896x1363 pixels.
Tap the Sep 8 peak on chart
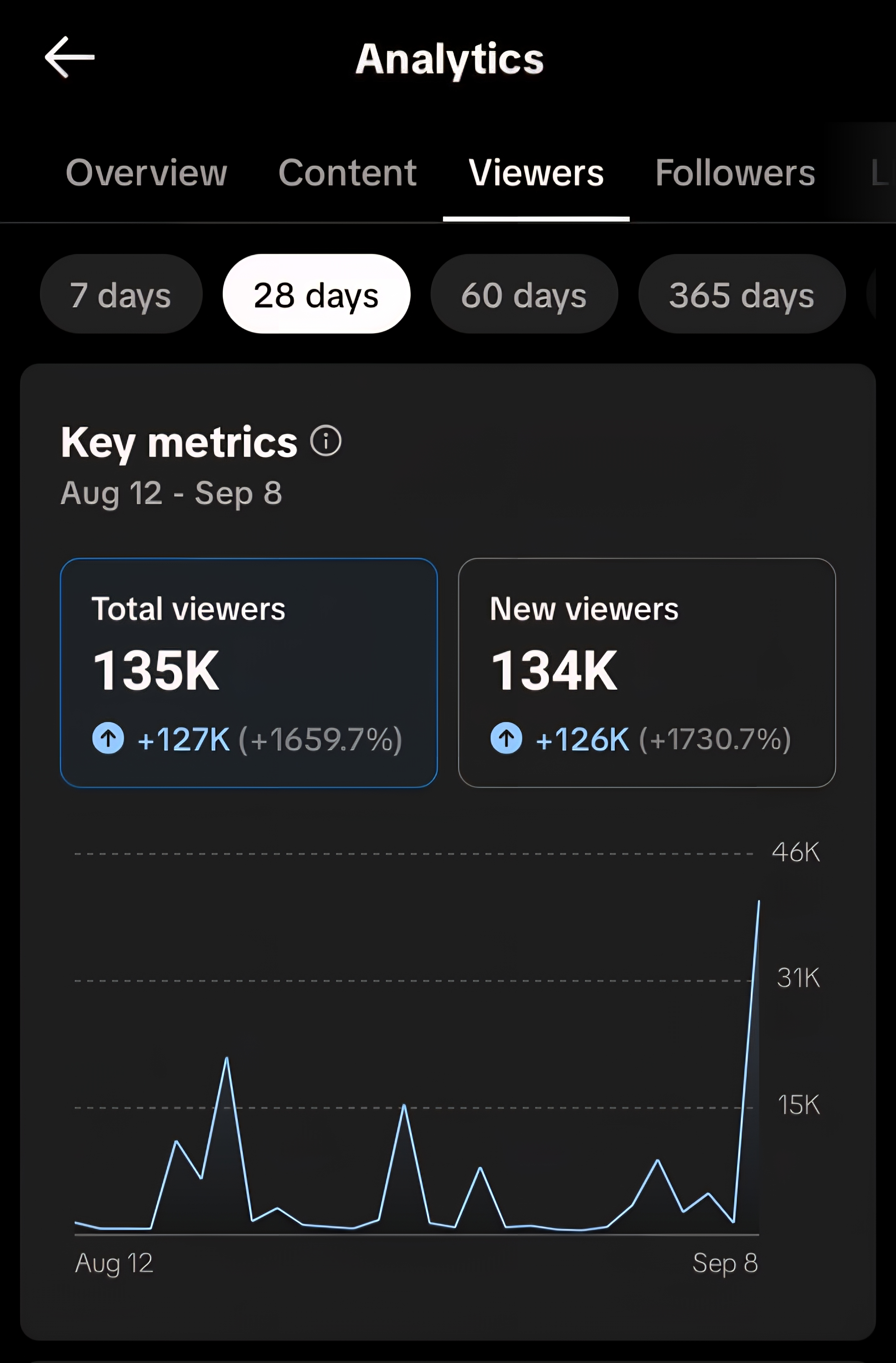coord(758,902)
